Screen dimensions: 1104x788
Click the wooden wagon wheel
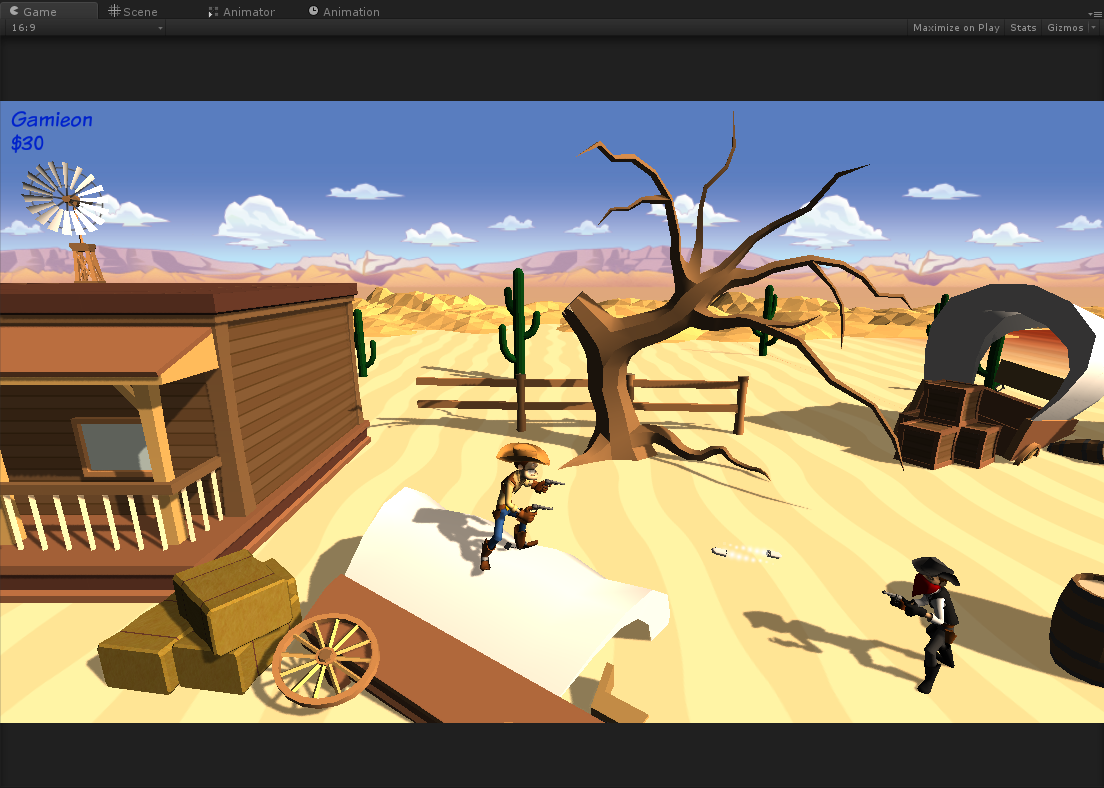[325, 659]
